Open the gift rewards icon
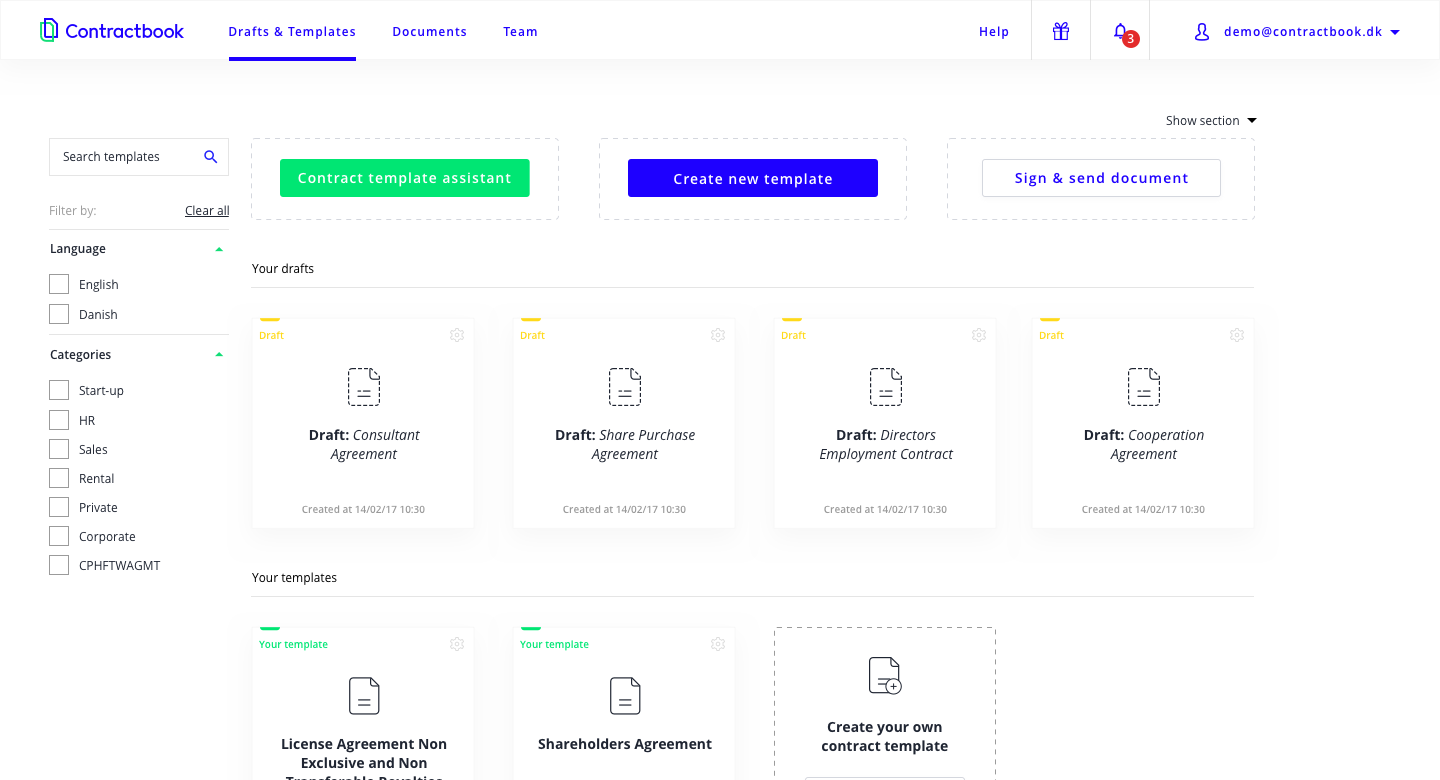Viewport: 1440px width, 780px height. 1061,31
